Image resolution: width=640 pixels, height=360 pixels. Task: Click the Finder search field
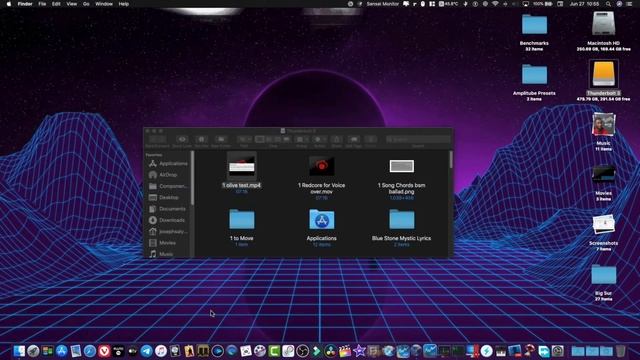pos(418,140)
